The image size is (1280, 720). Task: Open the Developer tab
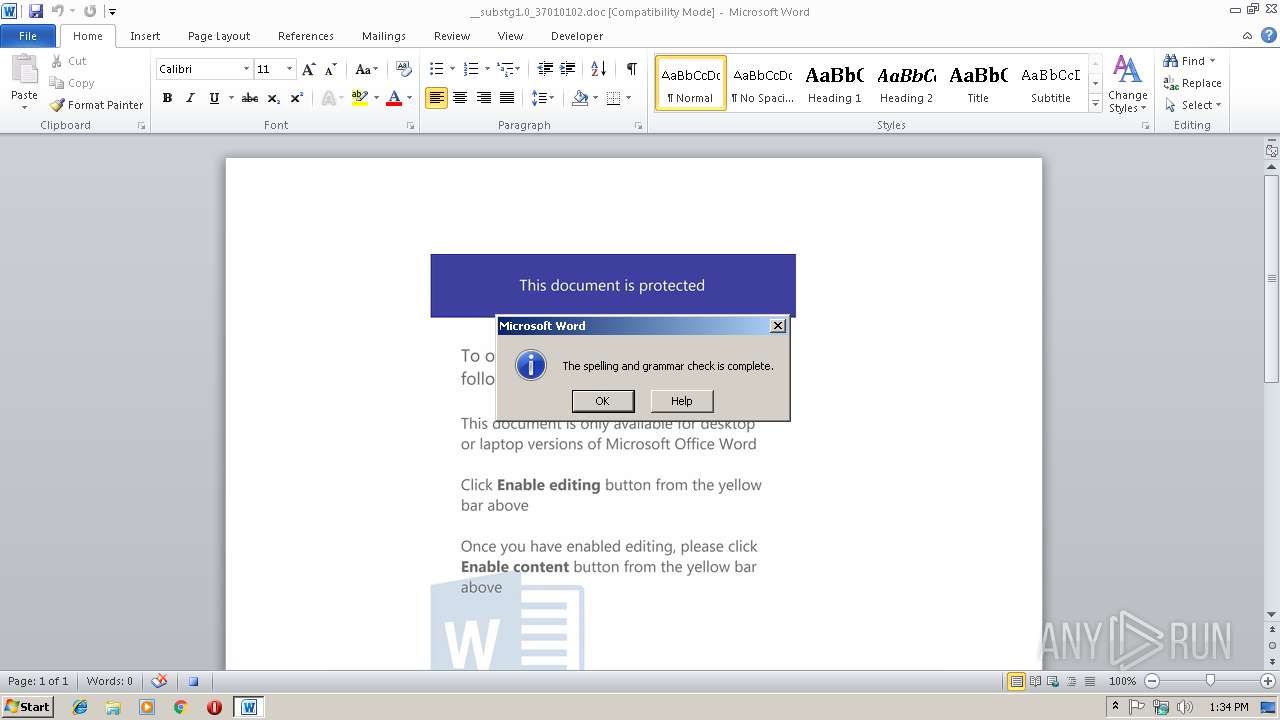pos(577,36)
